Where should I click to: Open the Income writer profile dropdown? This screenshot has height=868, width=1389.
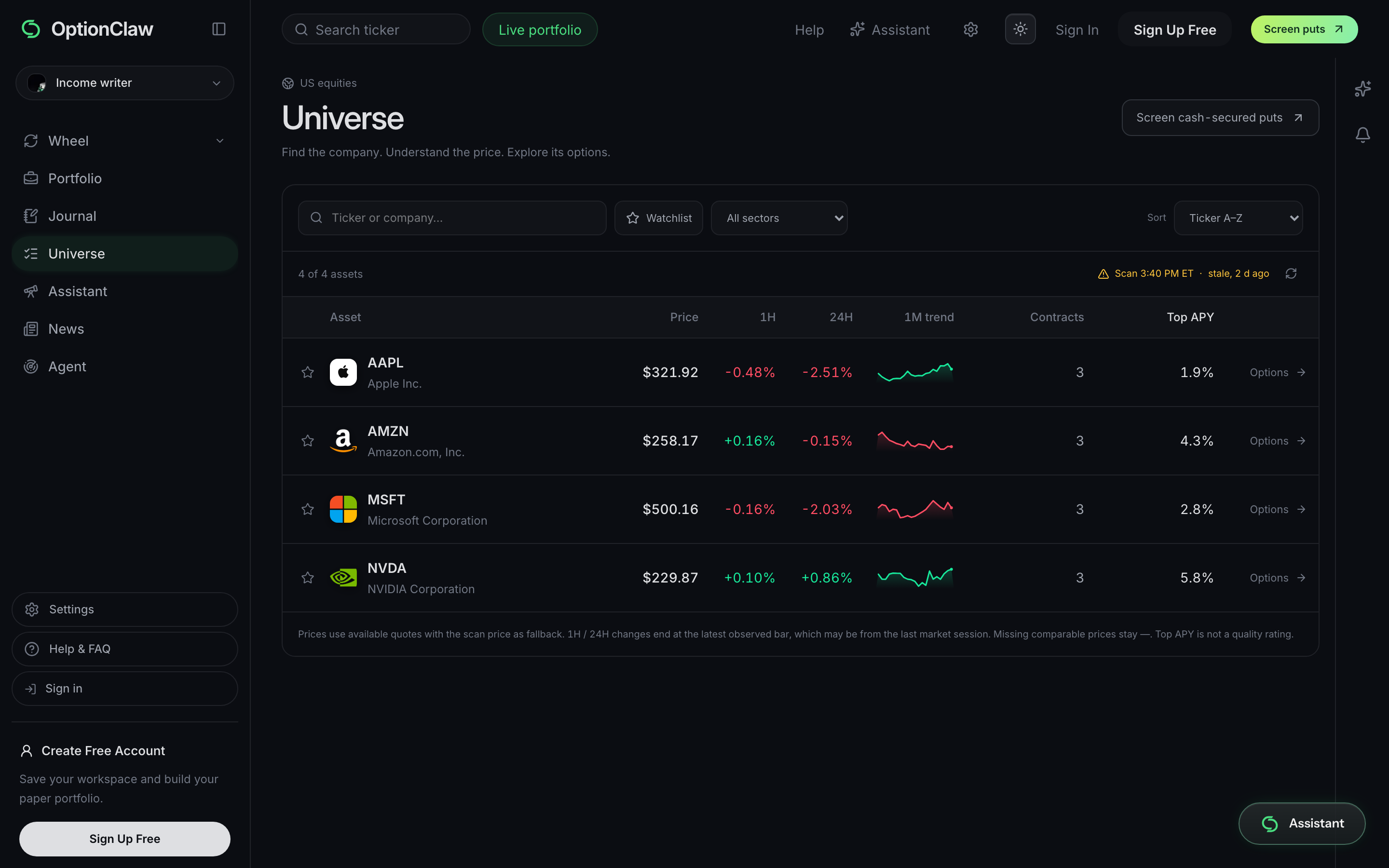(124, 82)
